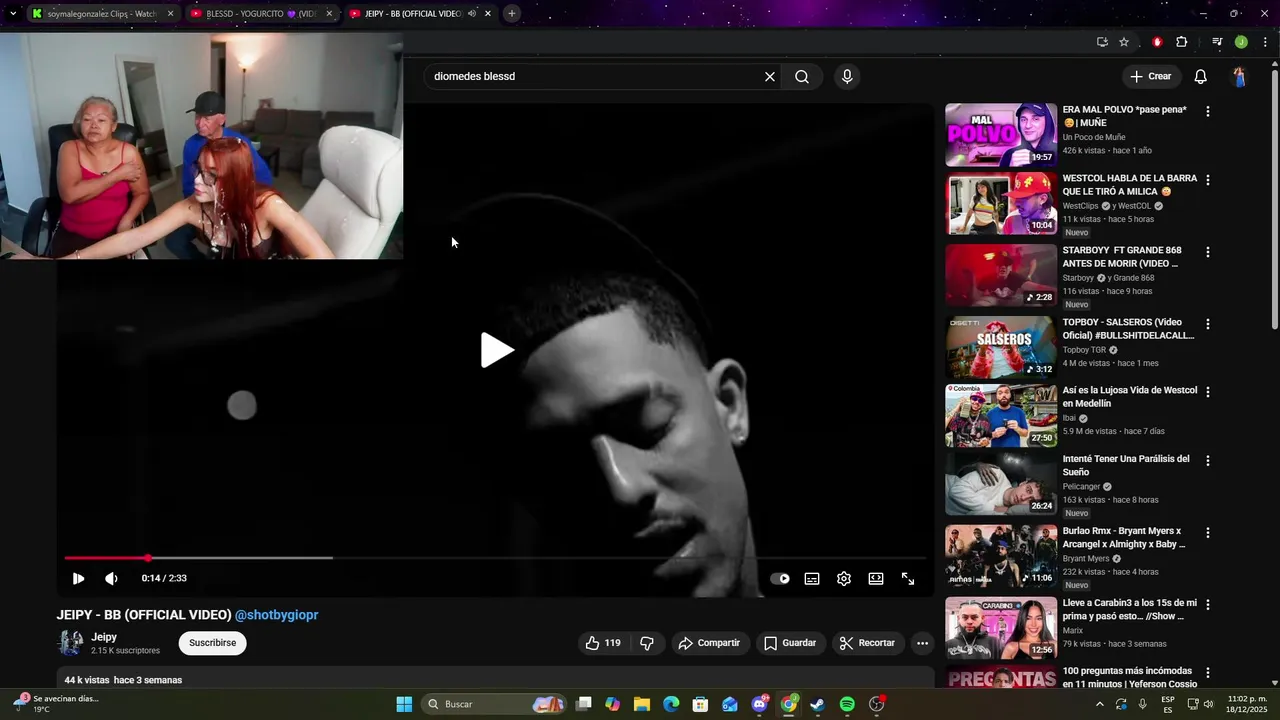
Task: Open the Jeipy channel avatar
Action: pos(71,643)
